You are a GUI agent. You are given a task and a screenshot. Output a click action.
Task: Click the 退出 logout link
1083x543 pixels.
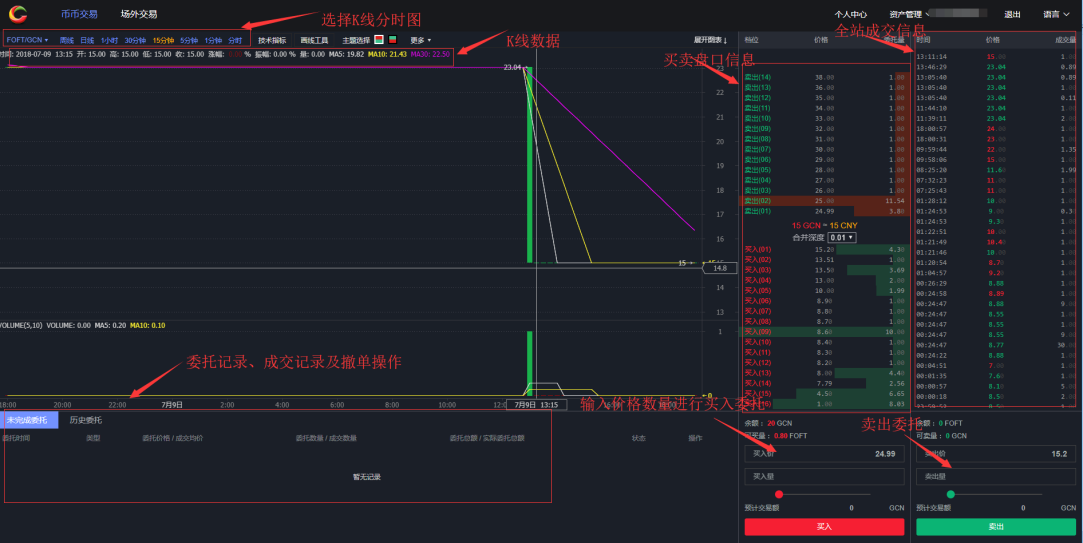(1012, 14)
